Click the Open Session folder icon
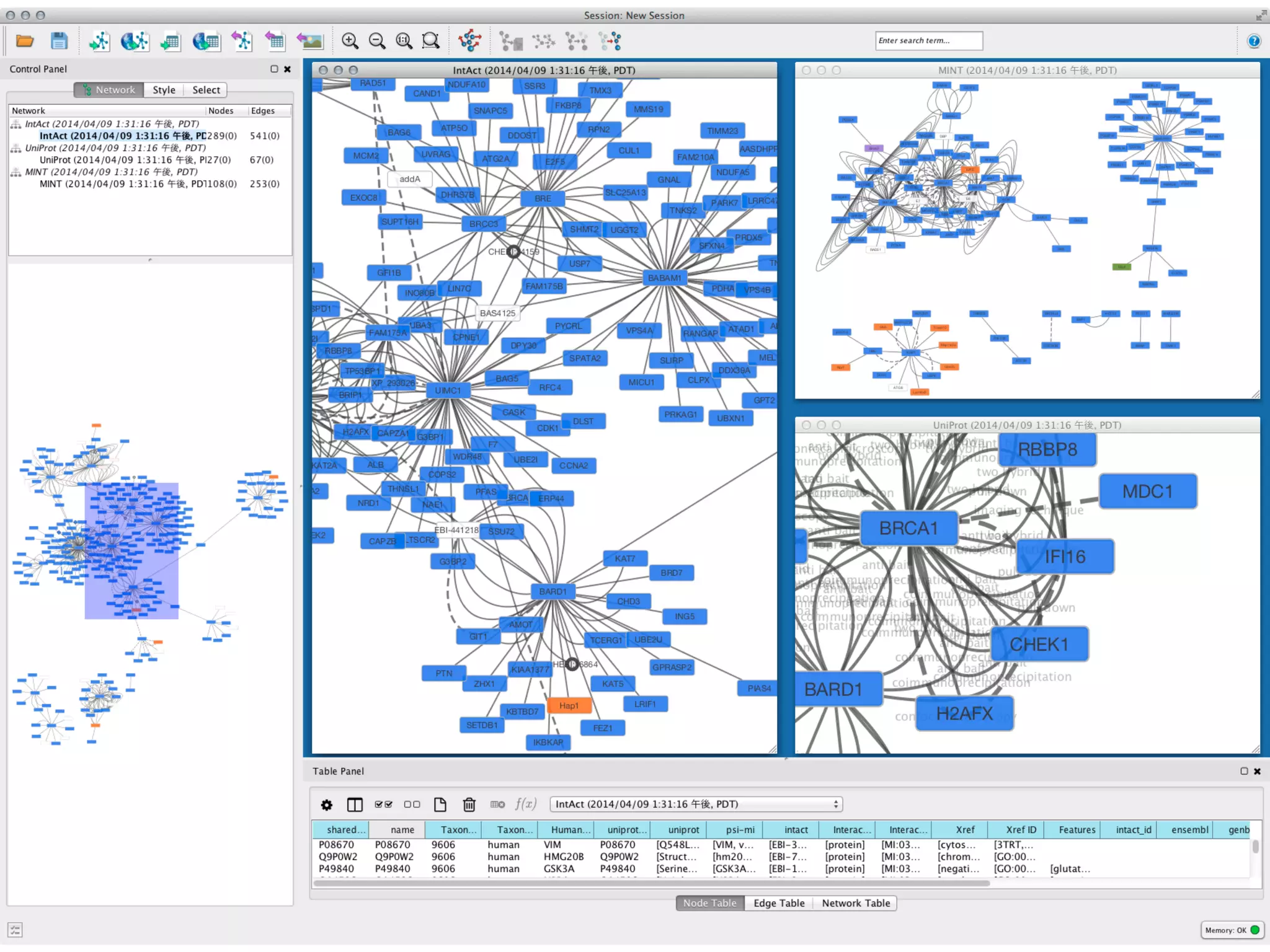Image resolution: width=1270 pixels, height=952 pixels. pyautogui.click(x=25, y=42)
